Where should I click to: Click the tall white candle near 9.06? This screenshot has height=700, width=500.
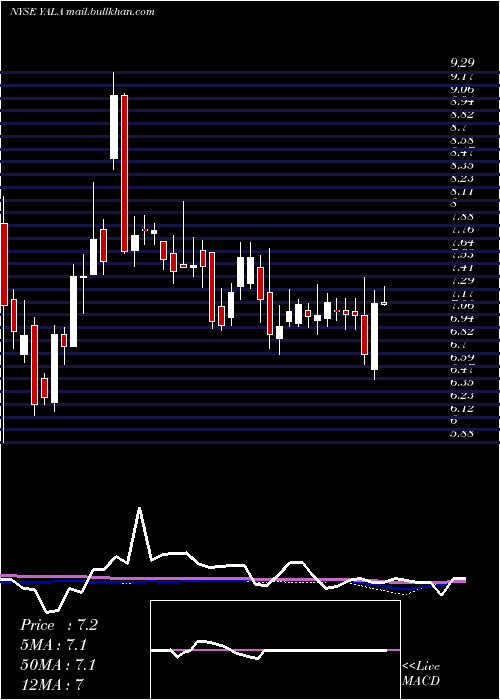(x=114, y=127)
